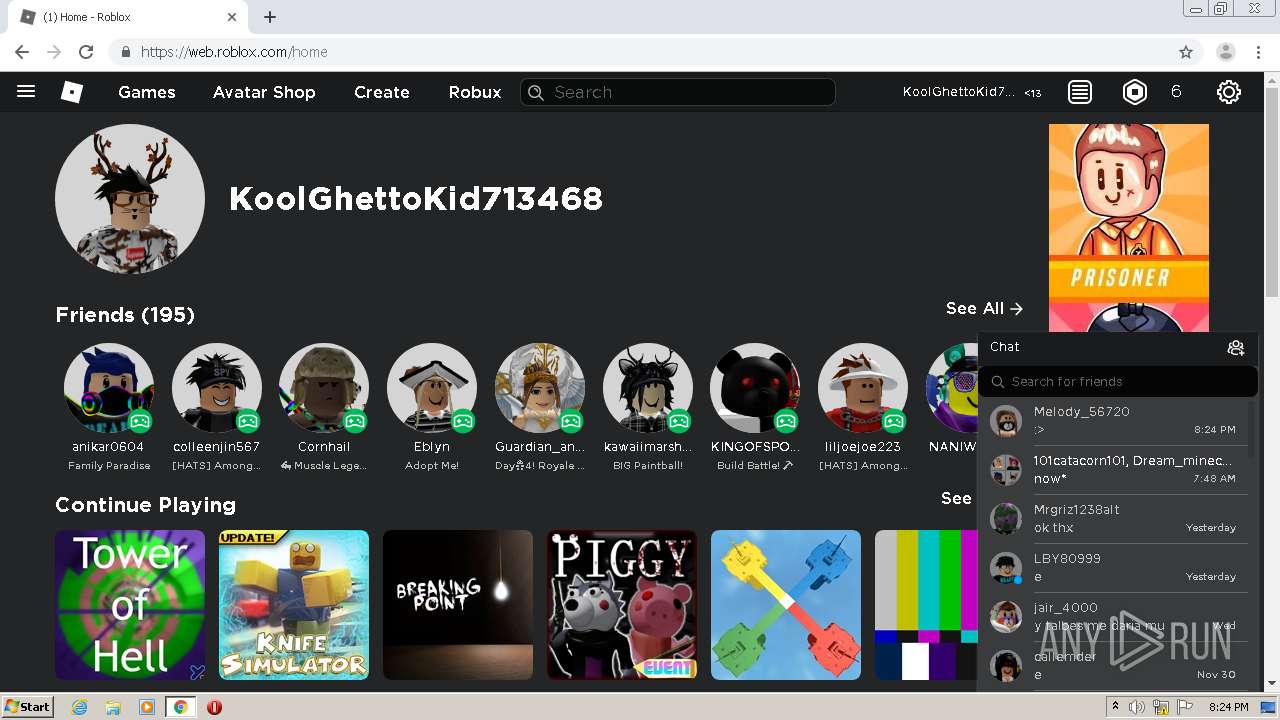Open the notifications feed icon
The height and width of the screenshot is (720, 1280).
pyautogui.click(x=1080, y=92)
